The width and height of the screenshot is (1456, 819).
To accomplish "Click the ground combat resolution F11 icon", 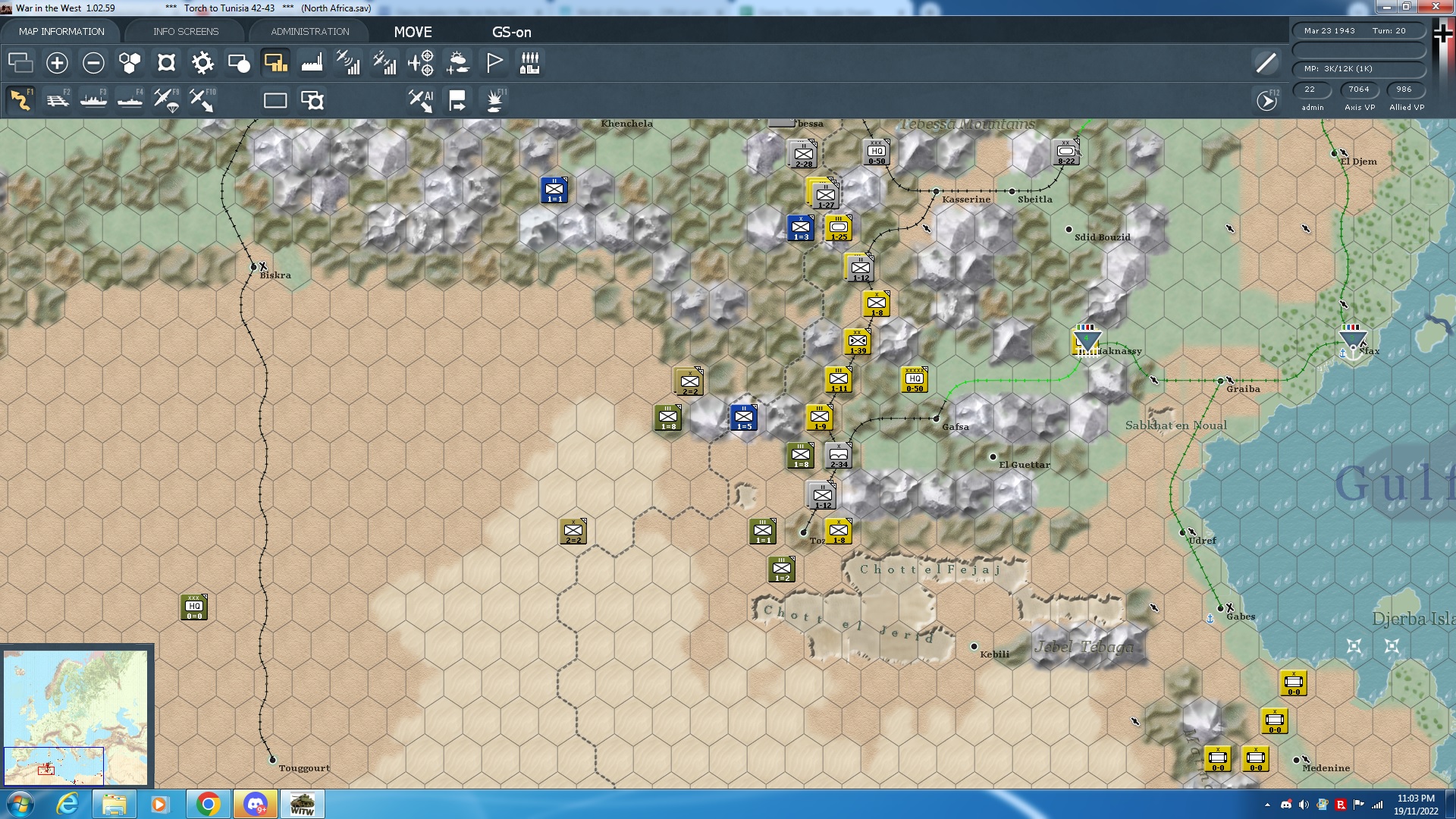I will click(494, 100).
